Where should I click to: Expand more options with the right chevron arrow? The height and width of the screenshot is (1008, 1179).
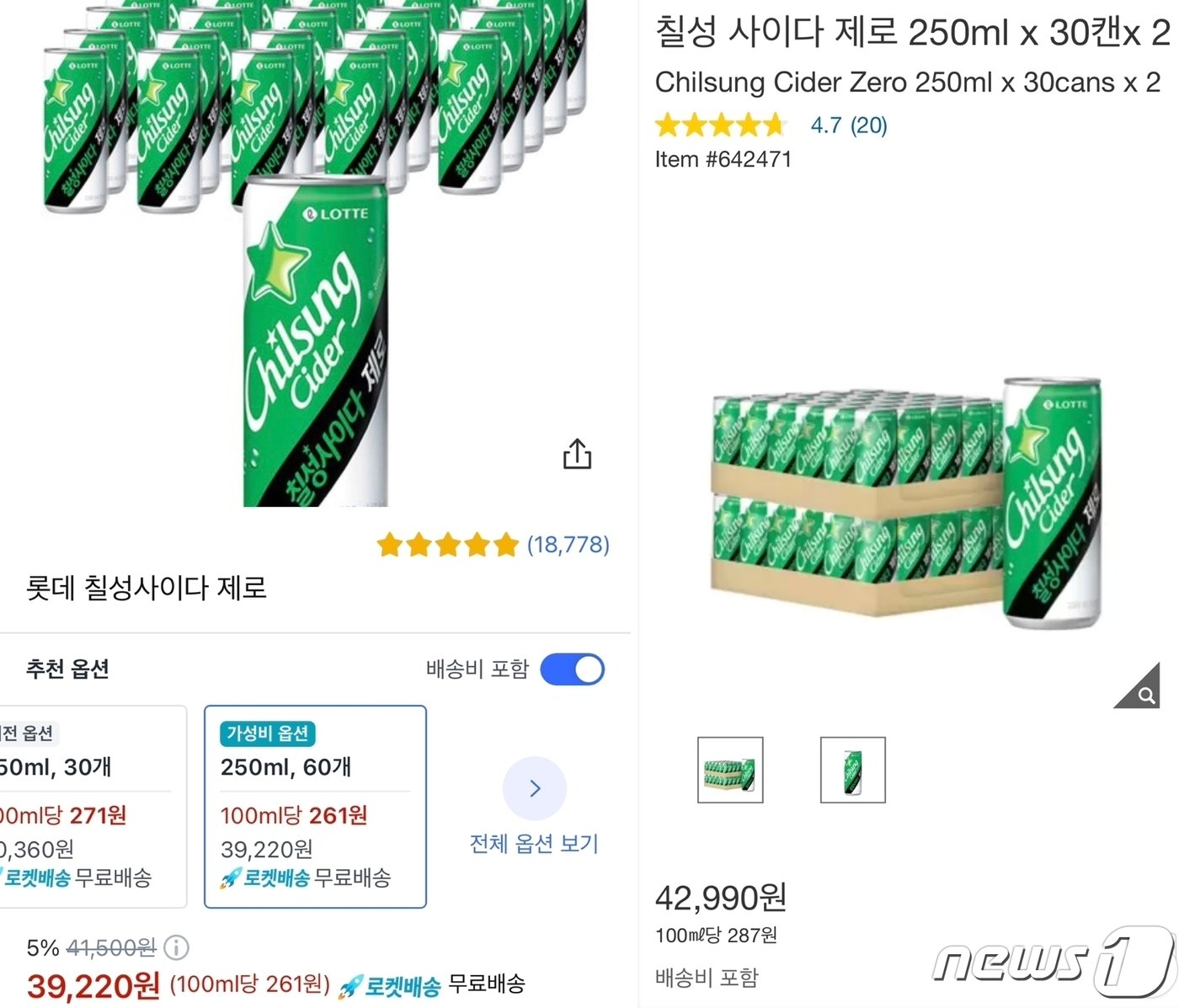point(535,788)
